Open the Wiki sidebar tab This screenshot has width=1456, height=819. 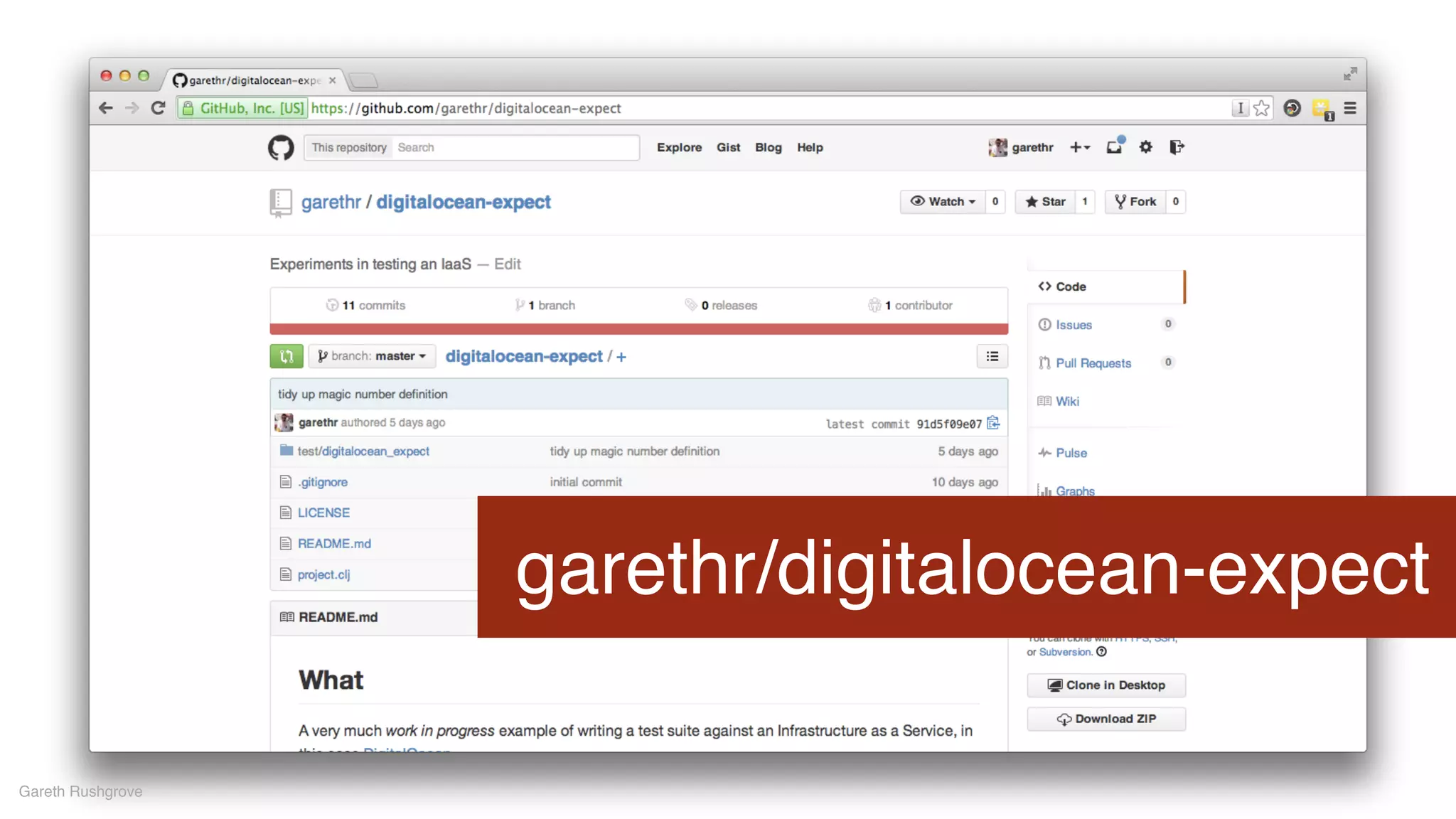(1059, 402)
